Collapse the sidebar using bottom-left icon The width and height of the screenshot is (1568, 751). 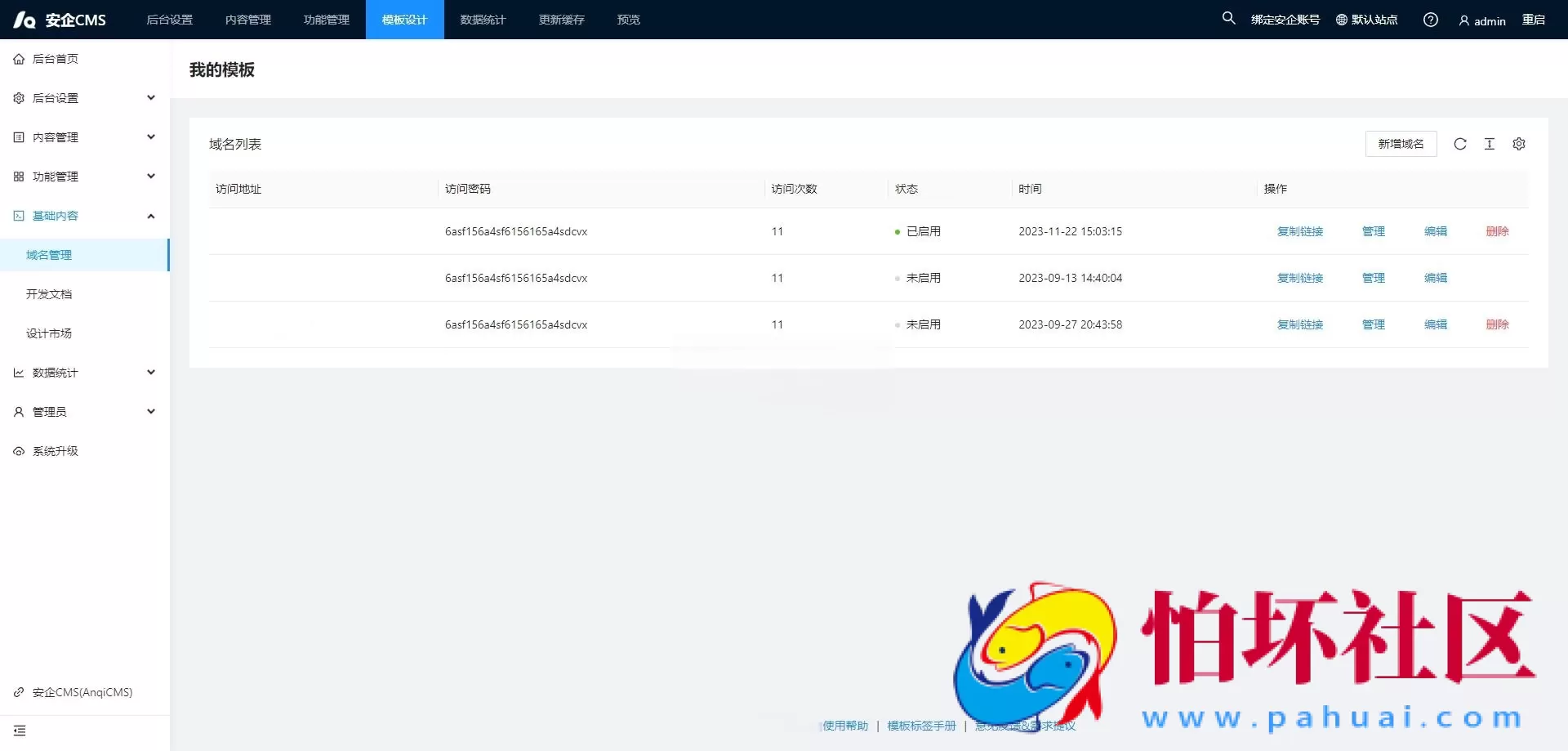point(20,731)
